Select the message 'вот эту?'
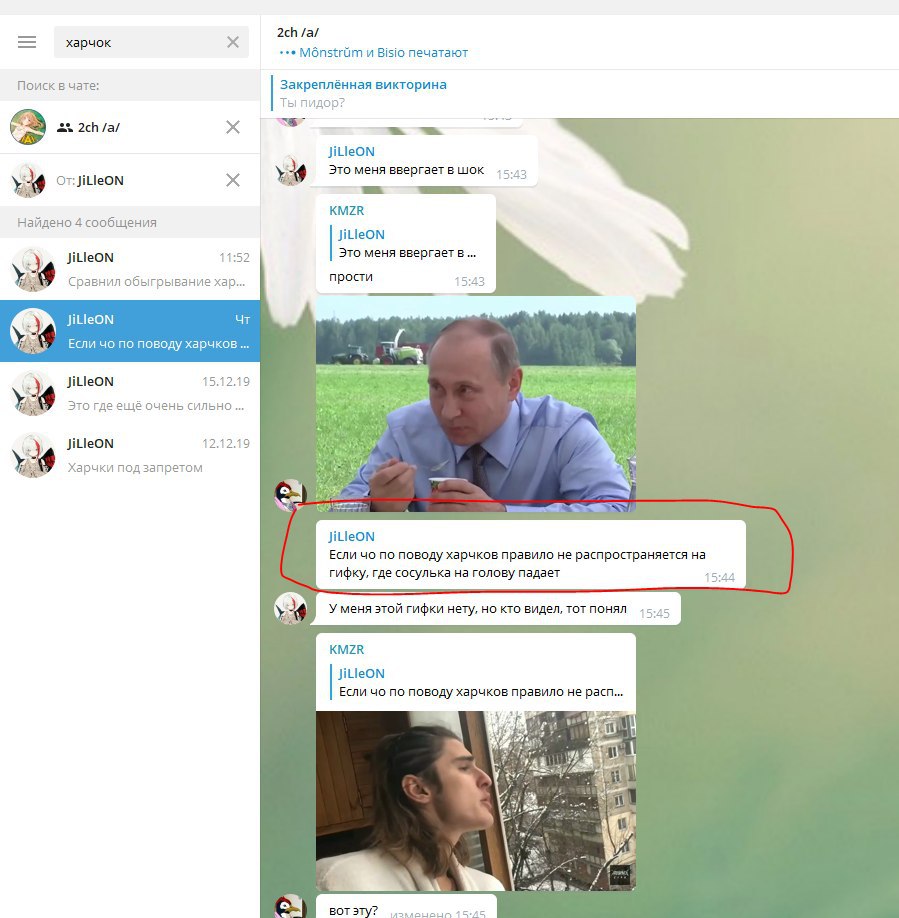 406,907
